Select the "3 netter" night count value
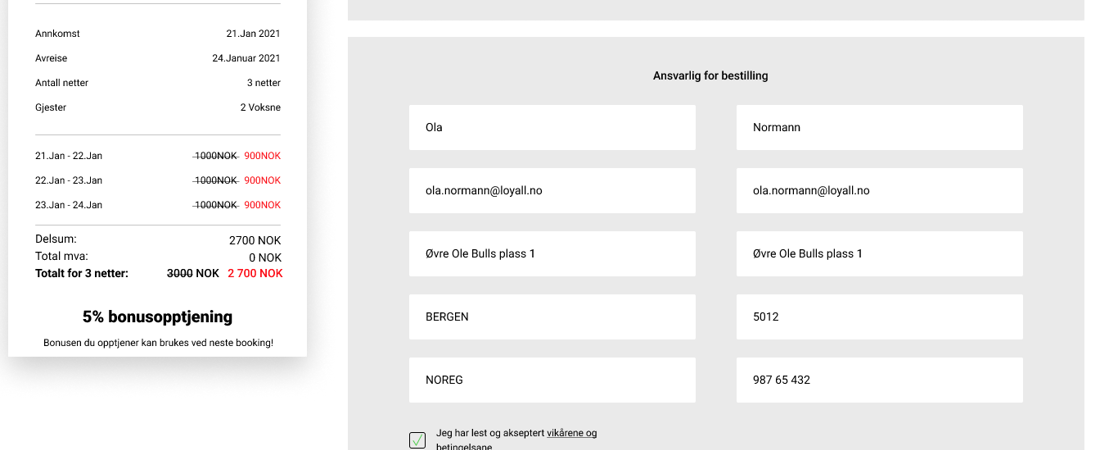 (x=264, y=83)
